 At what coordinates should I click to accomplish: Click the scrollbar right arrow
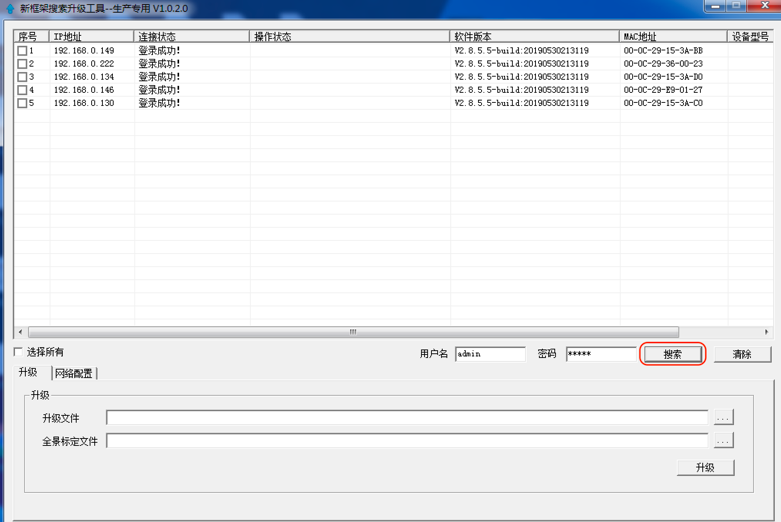(x=767, y=332)
